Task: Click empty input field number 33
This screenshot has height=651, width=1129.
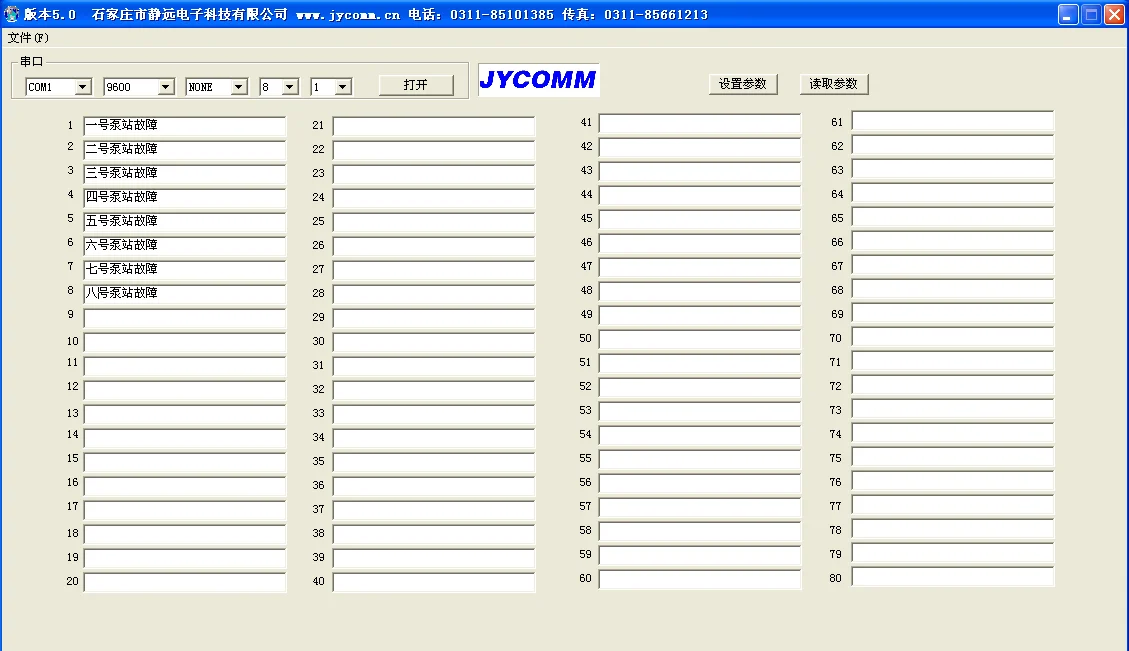Action: (x=433, y=414)
